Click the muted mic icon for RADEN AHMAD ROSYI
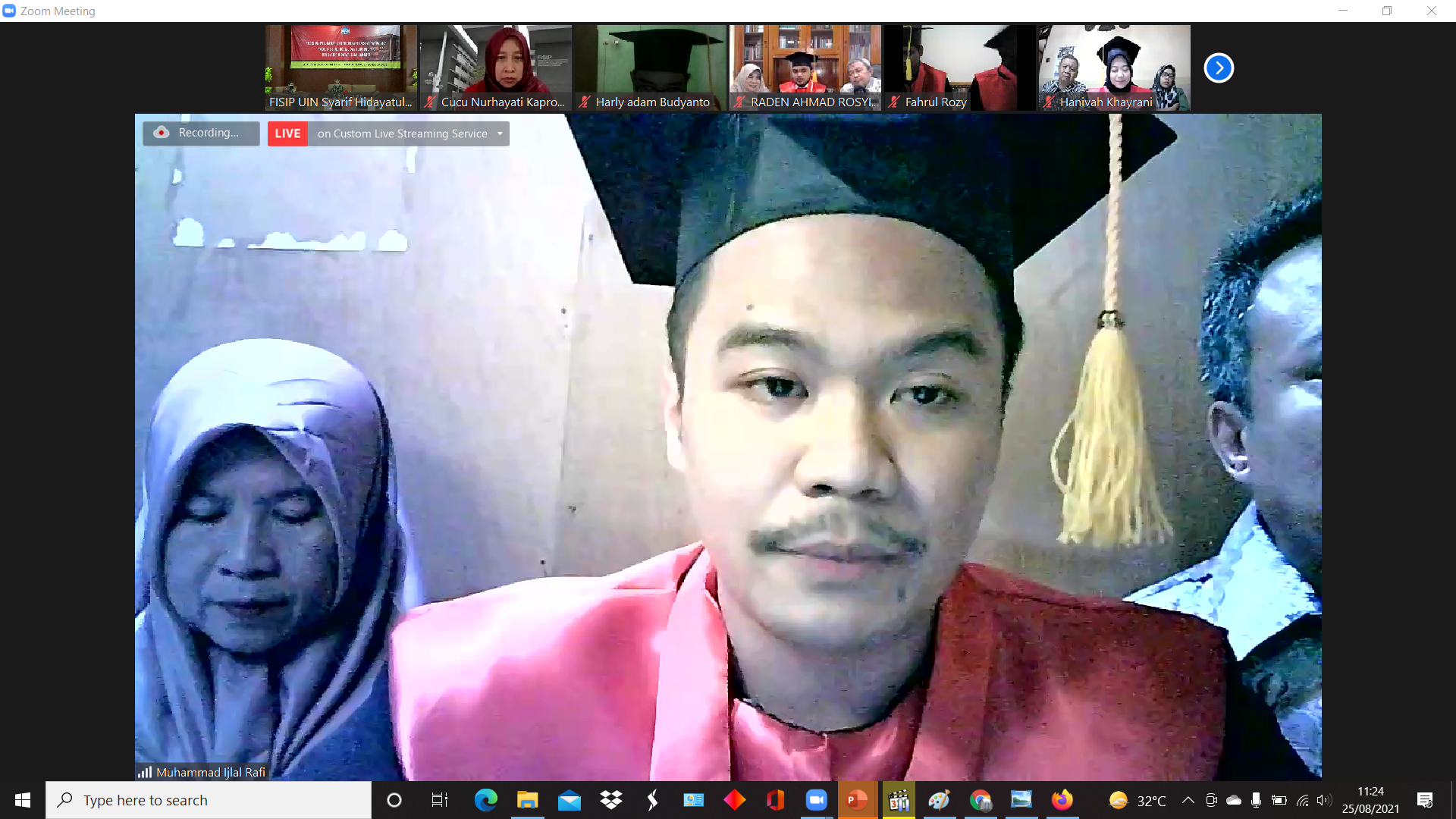This screenshot has width=1456, height=819. point(739,102)
